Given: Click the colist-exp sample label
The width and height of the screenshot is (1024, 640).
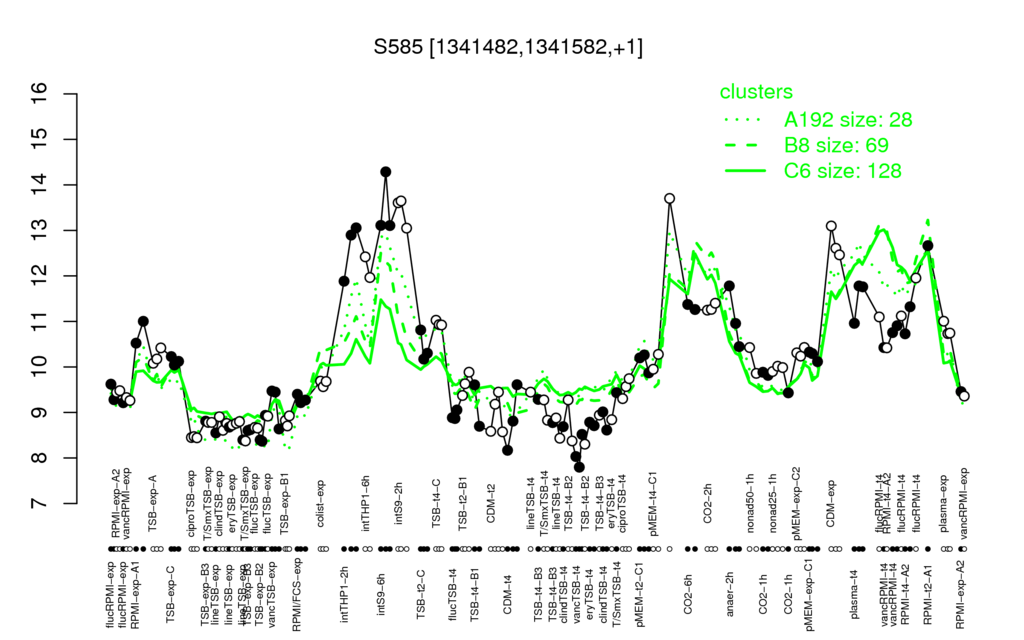Looking at the screenshot, I should (321, 504).
